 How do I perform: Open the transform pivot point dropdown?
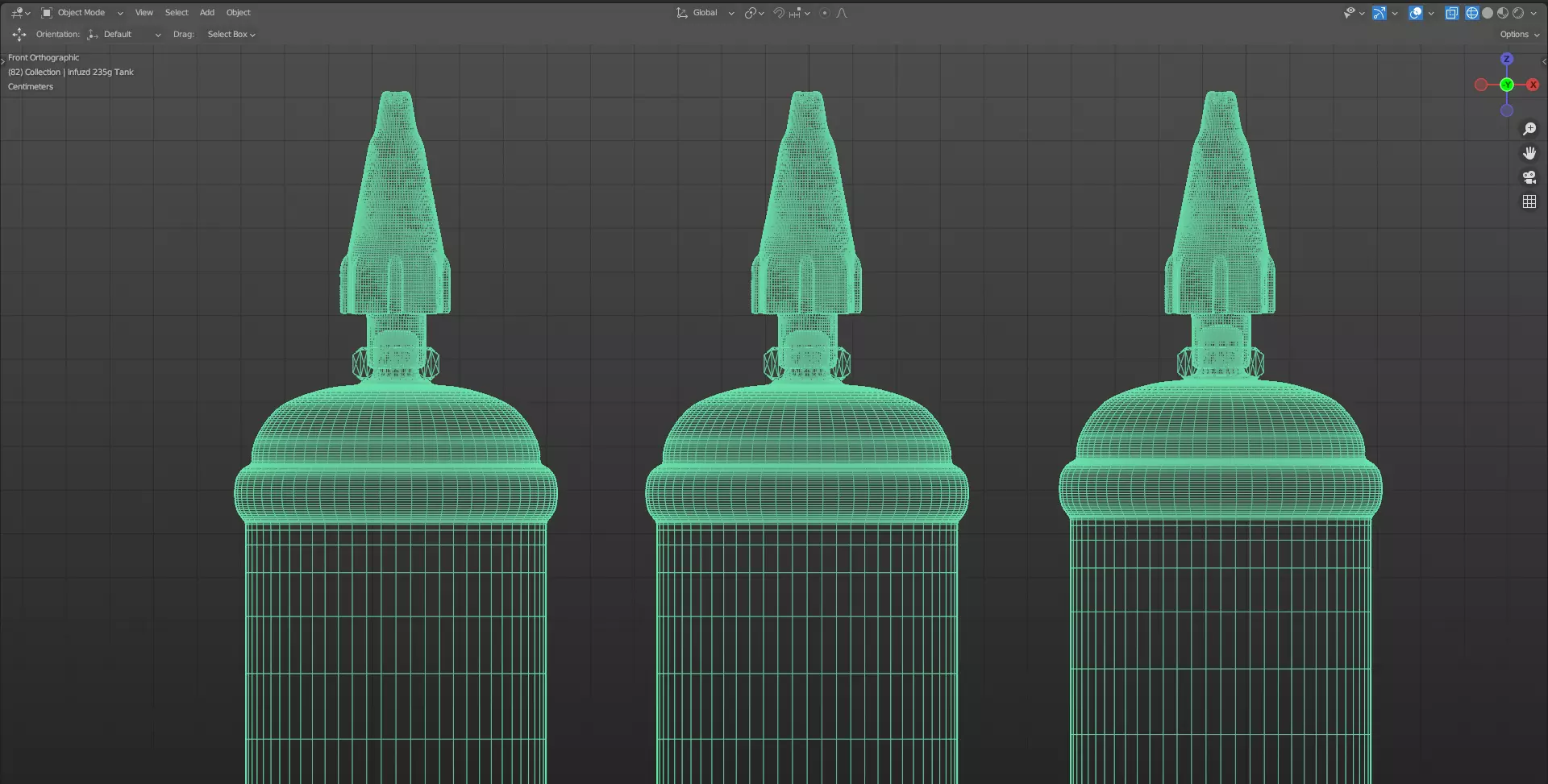(754, 13)
